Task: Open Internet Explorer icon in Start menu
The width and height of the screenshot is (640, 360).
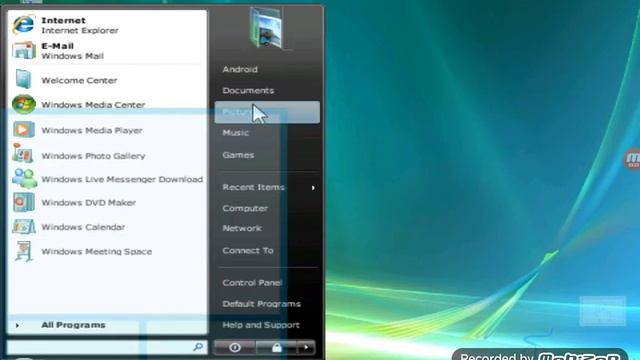Action: pos(23,24)
